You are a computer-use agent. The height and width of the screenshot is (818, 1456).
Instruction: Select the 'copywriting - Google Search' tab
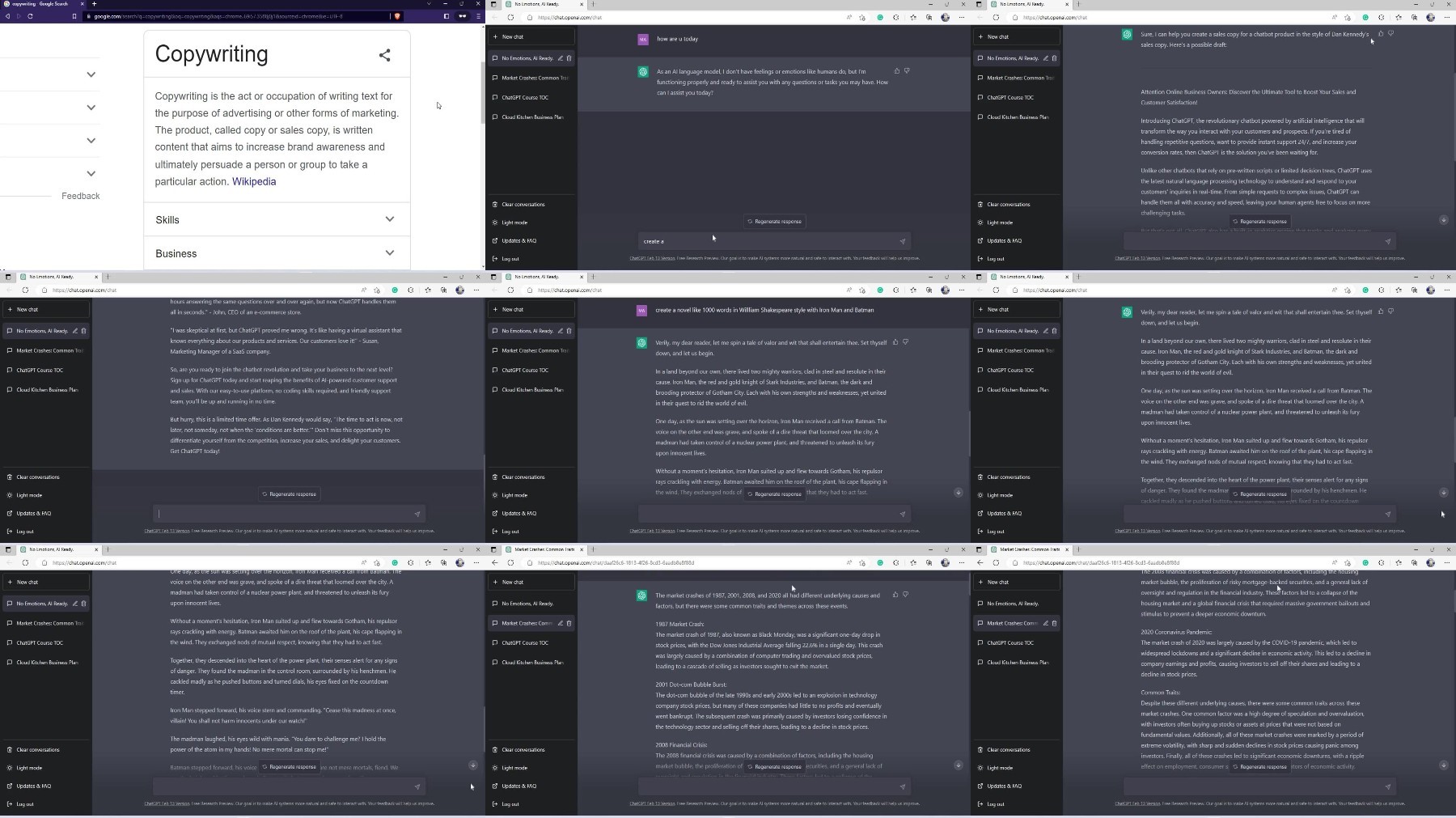click(43, 4)
